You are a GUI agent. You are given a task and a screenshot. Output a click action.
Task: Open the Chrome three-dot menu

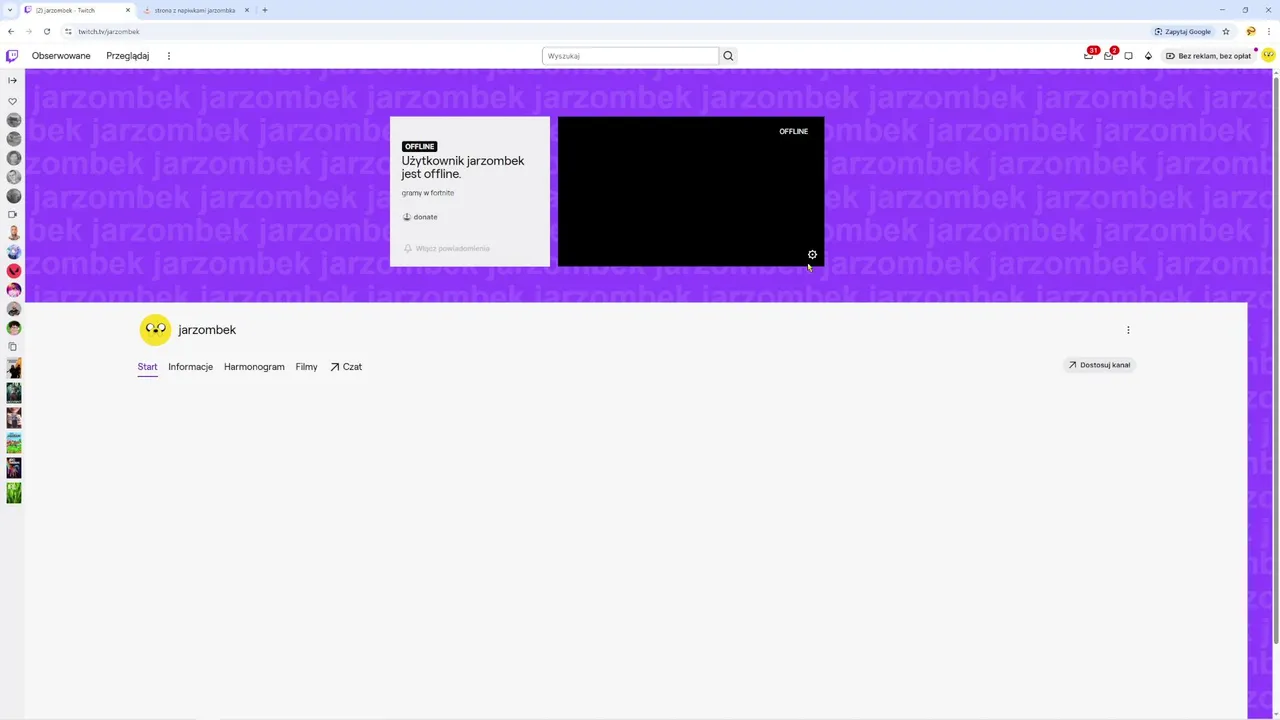click(x=1269, y=31)
